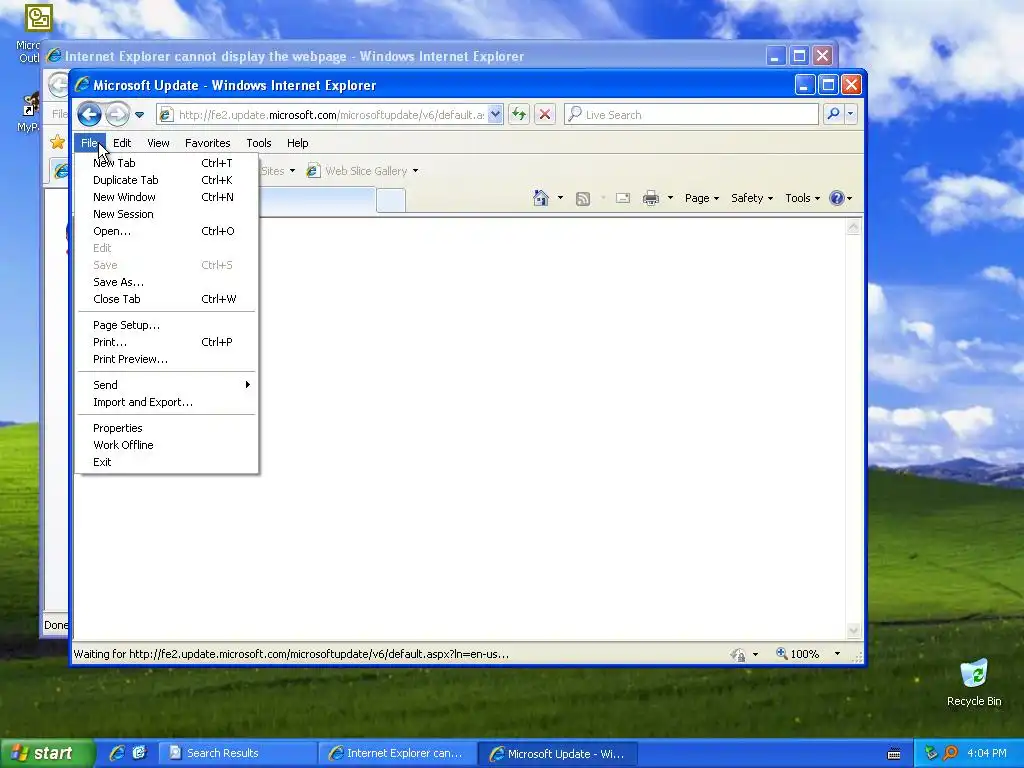Click the Home page icon
The height and width of the screenshot is (768, 1024).
pos(541,198)
